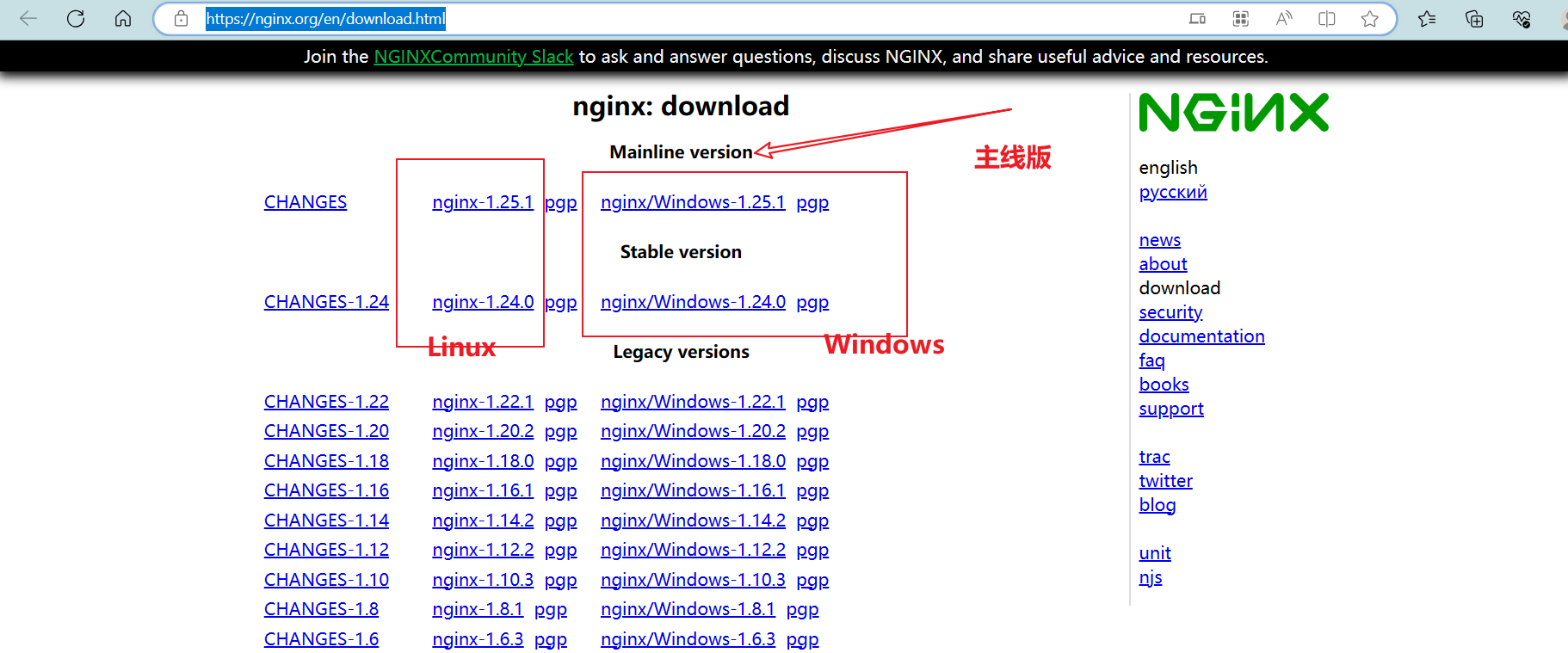The width and height of the screenshot is (1568, 653).
Task: Download nginx/Windows-1.20.2
Action: coord(693,431)
